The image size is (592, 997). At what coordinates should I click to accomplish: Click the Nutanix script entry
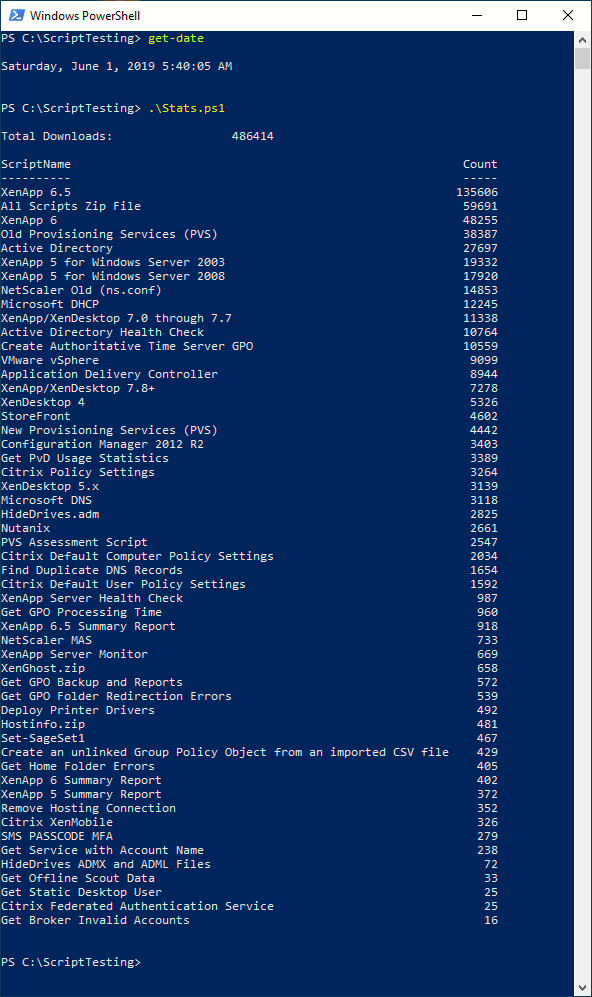tap(25, 528)
